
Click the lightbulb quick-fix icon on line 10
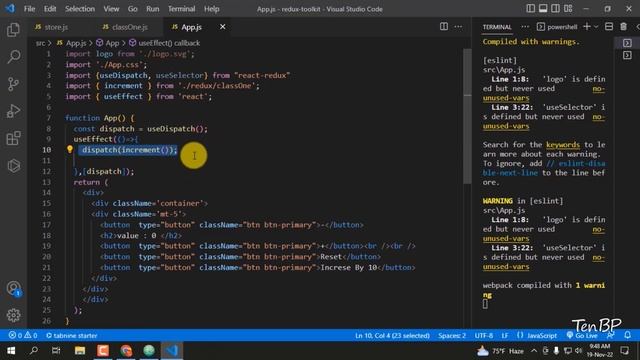tap(70, 150)
